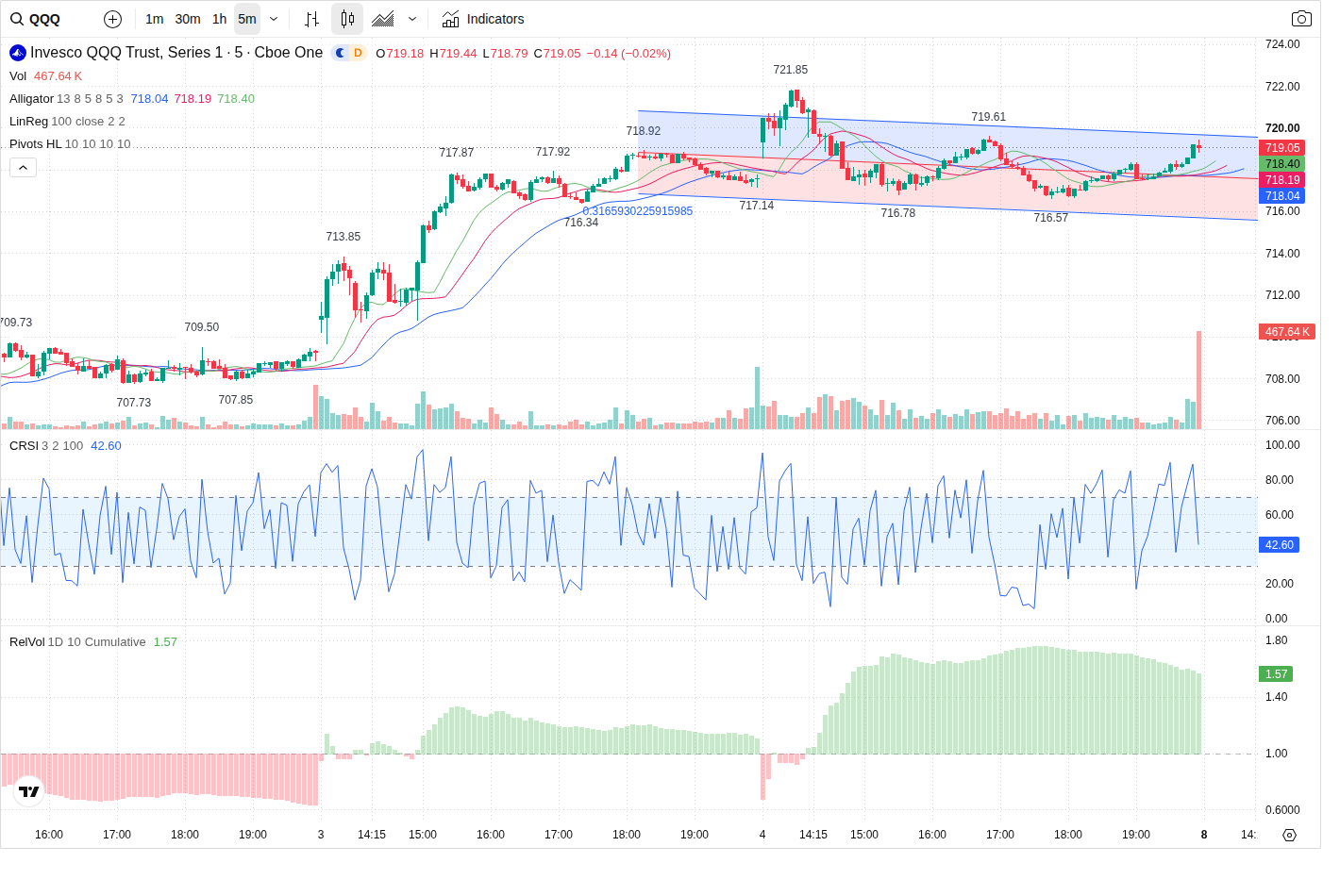Take a chart snapshot with camera icon

[x=1301, y=19]
